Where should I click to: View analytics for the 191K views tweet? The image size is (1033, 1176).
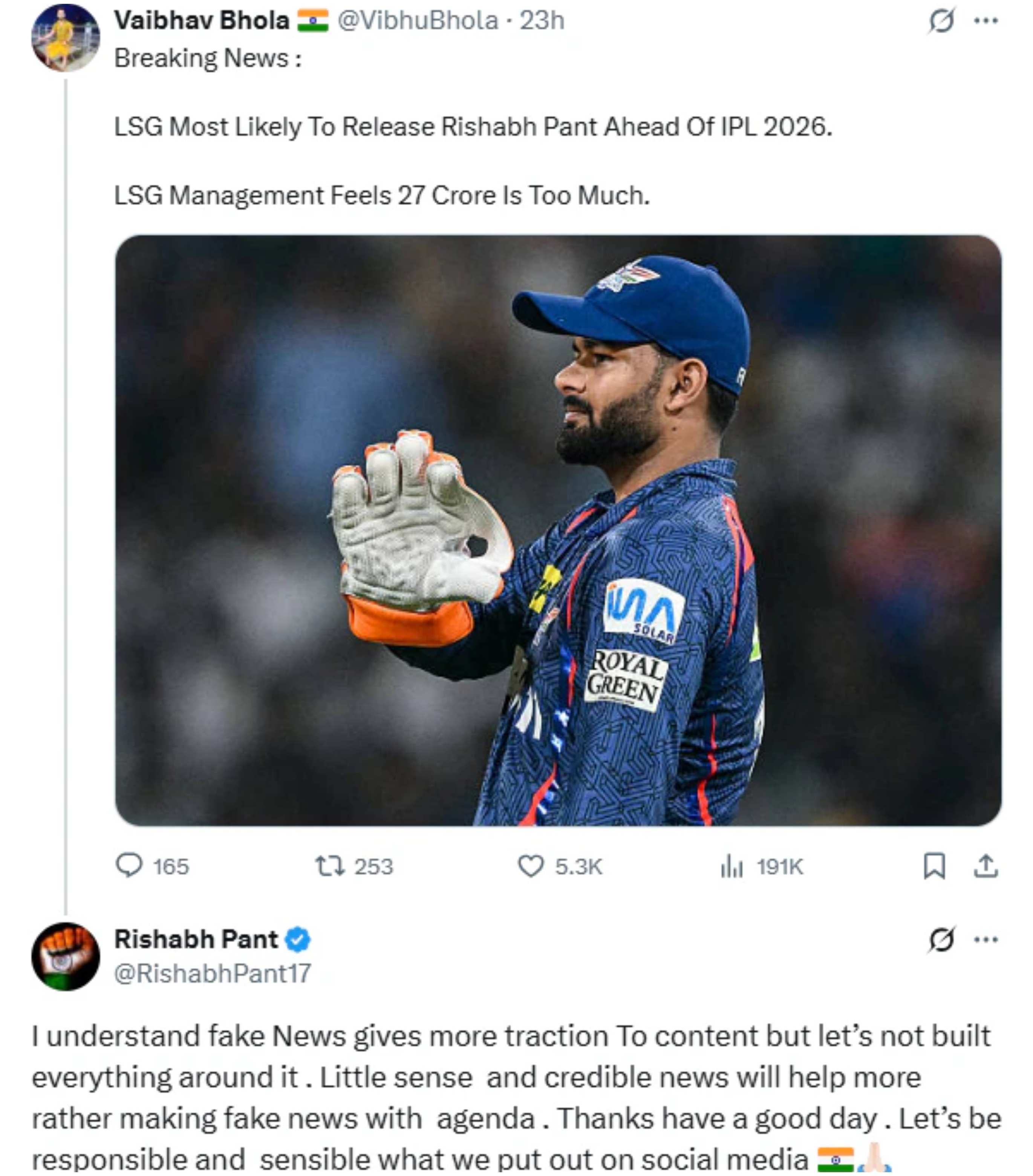732,866
